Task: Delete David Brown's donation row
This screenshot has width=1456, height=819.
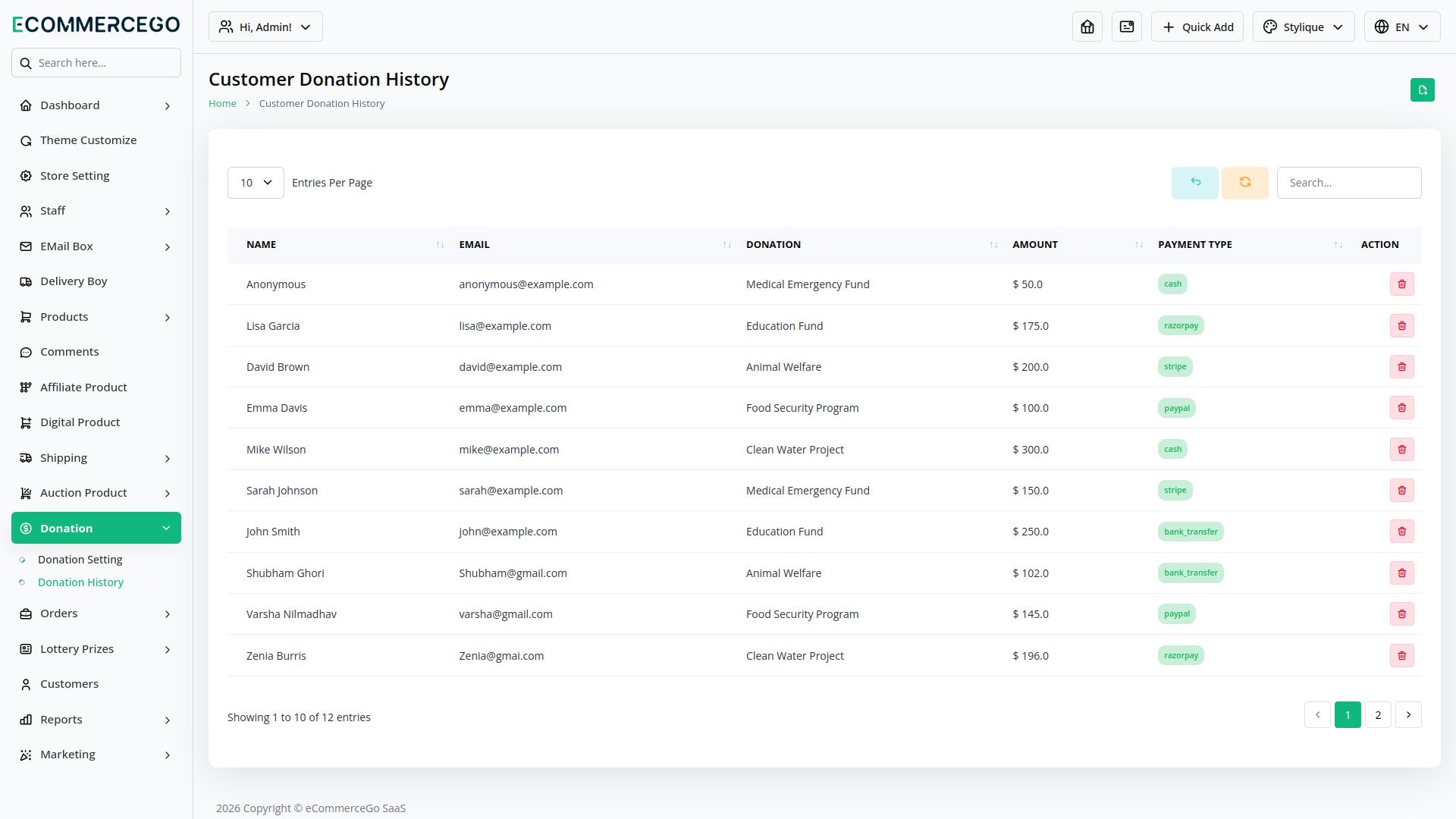Action: (x=1402, y=367)
